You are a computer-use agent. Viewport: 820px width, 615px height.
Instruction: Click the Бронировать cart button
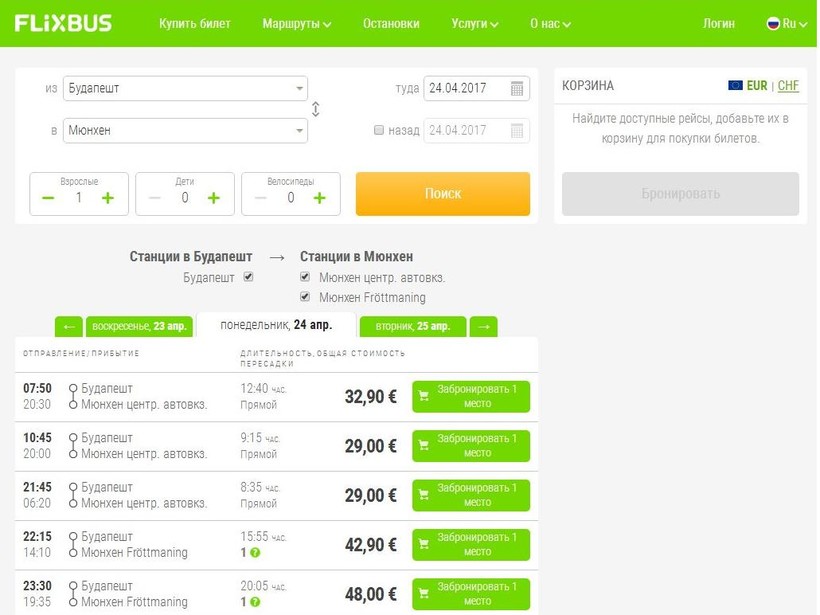(x=680, y=193)
